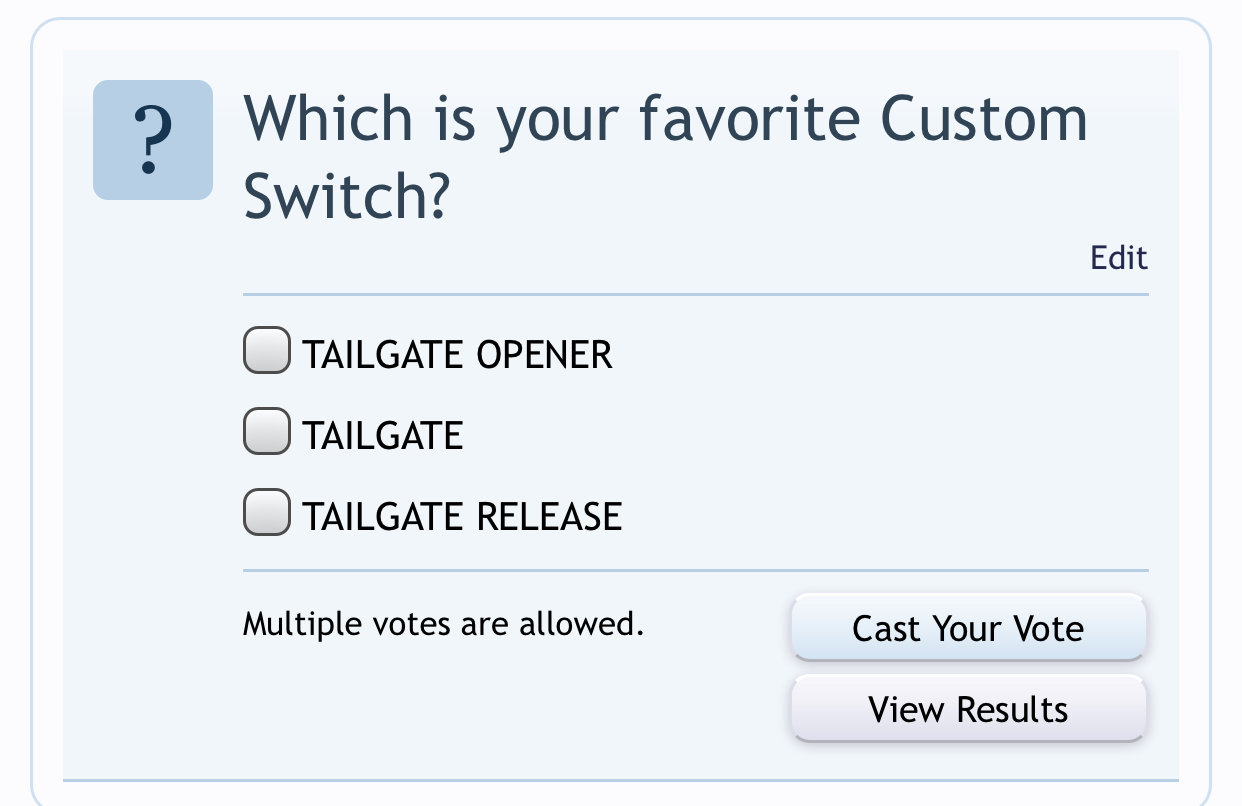The width and height of the screenshot is (1242, 806).
Task: Click the blue square poll question icon
Action: pos(152,140)
